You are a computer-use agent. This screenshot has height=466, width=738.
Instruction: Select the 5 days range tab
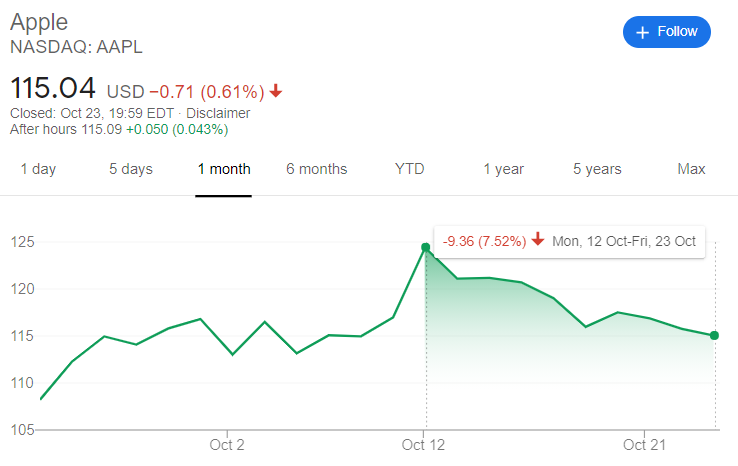131,169
